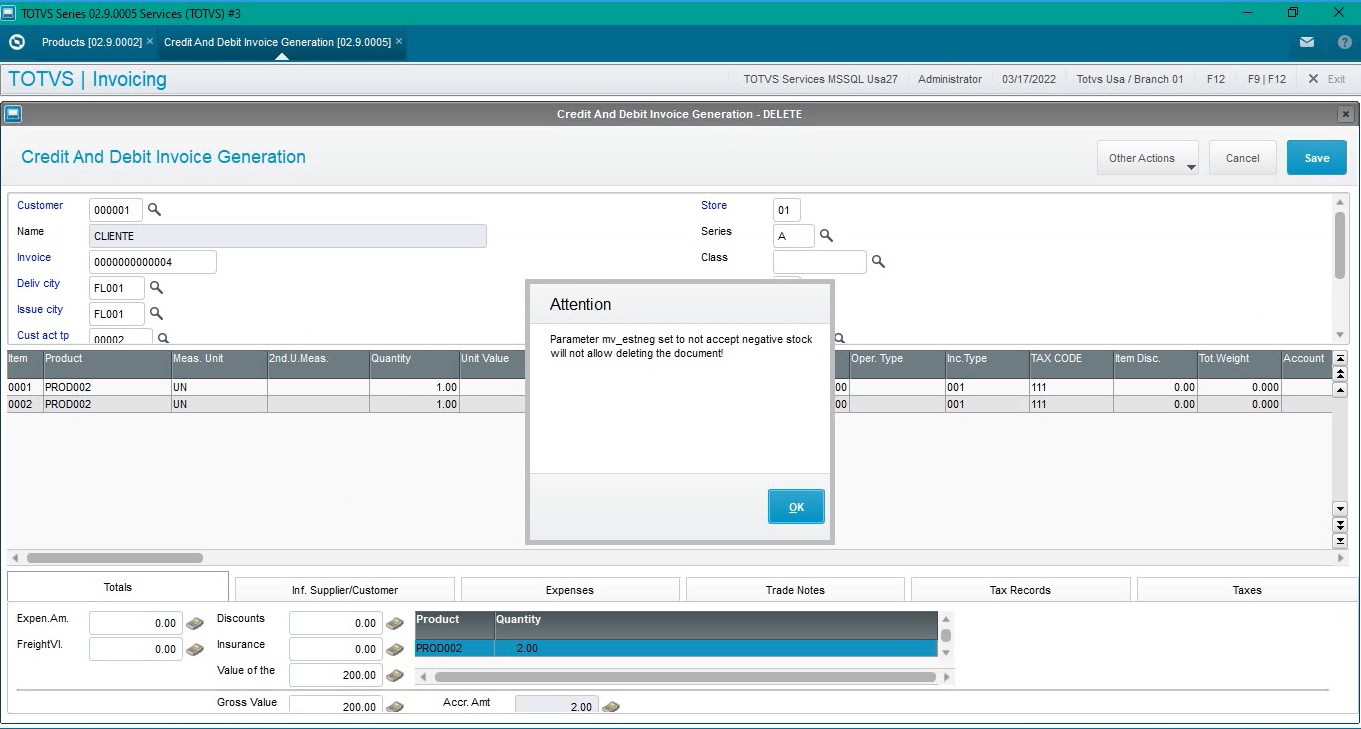Switch to the Trade Notes tab
Screen dimensions: 1361x729
(x=795, y=590)
